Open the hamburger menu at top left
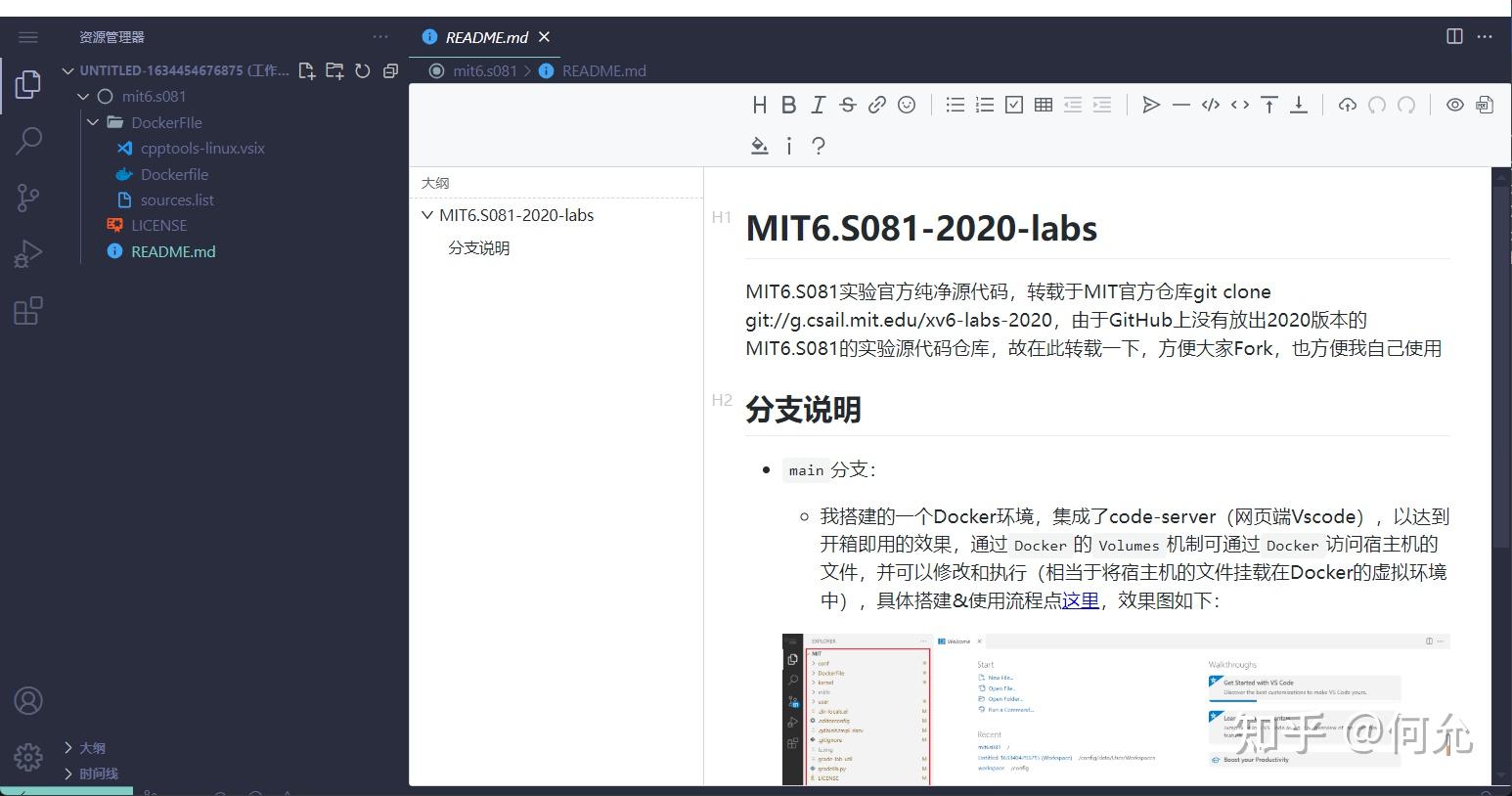Screen dimensions: 1512x796 pyautogui.click(x=27, y=36)
